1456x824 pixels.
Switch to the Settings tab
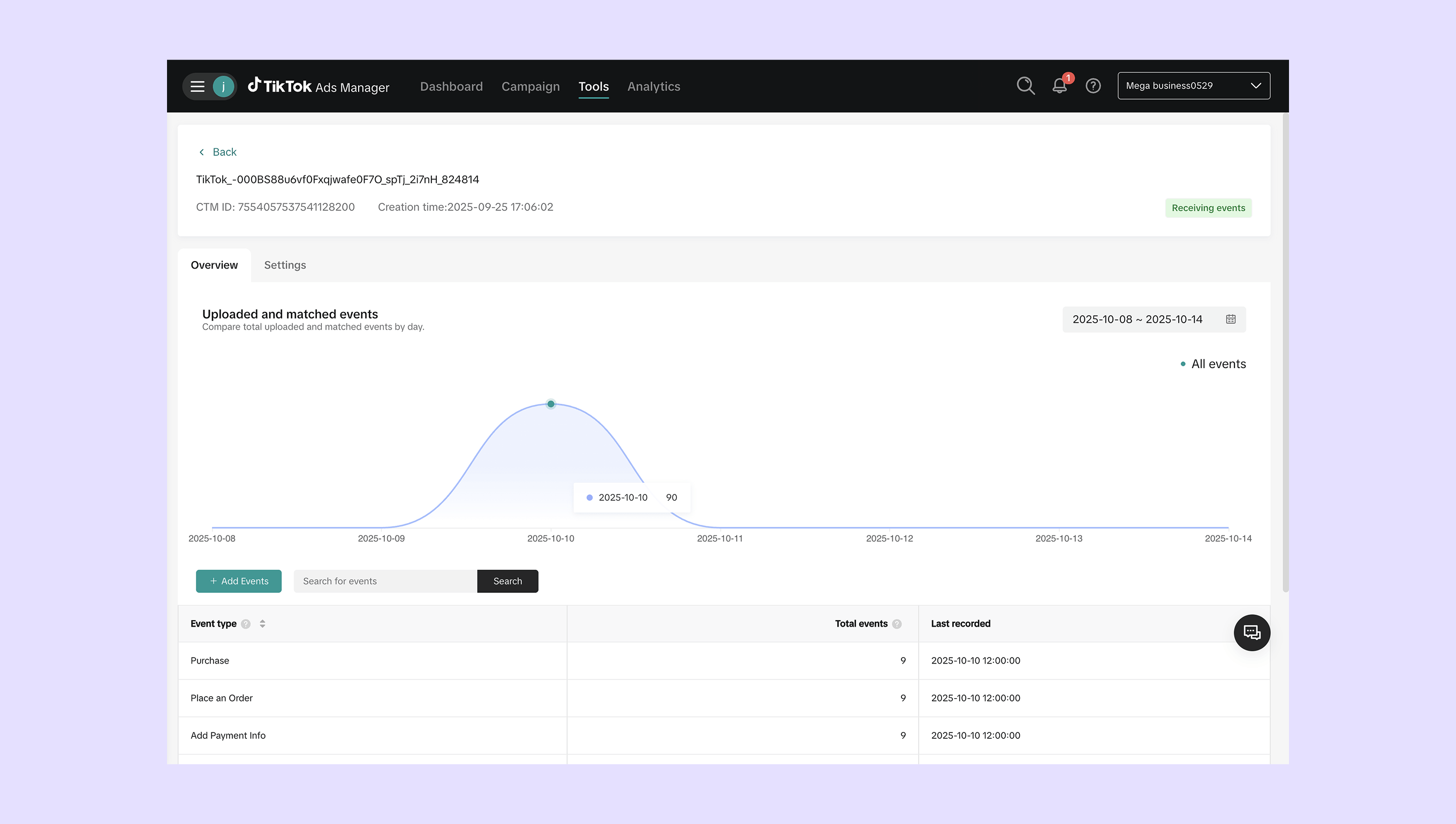click(285, 265)
